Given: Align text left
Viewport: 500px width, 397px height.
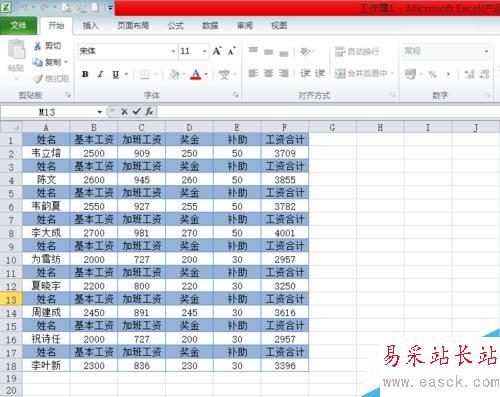Looking at the screenshot, I should 253,73.
